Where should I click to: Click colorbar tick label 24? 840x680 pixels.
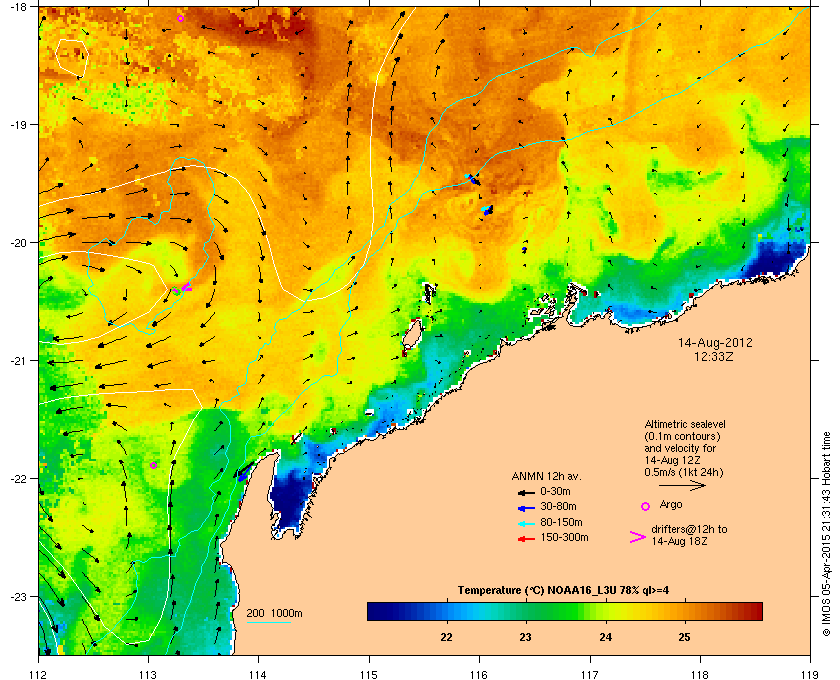605,637
